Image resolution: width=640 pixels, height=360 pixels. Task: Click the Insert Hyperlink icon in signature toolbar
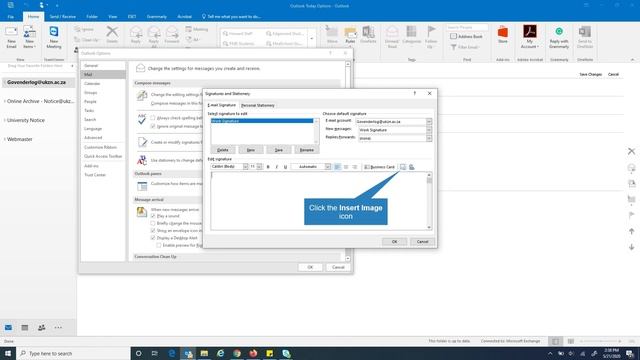tap(411, 167)
